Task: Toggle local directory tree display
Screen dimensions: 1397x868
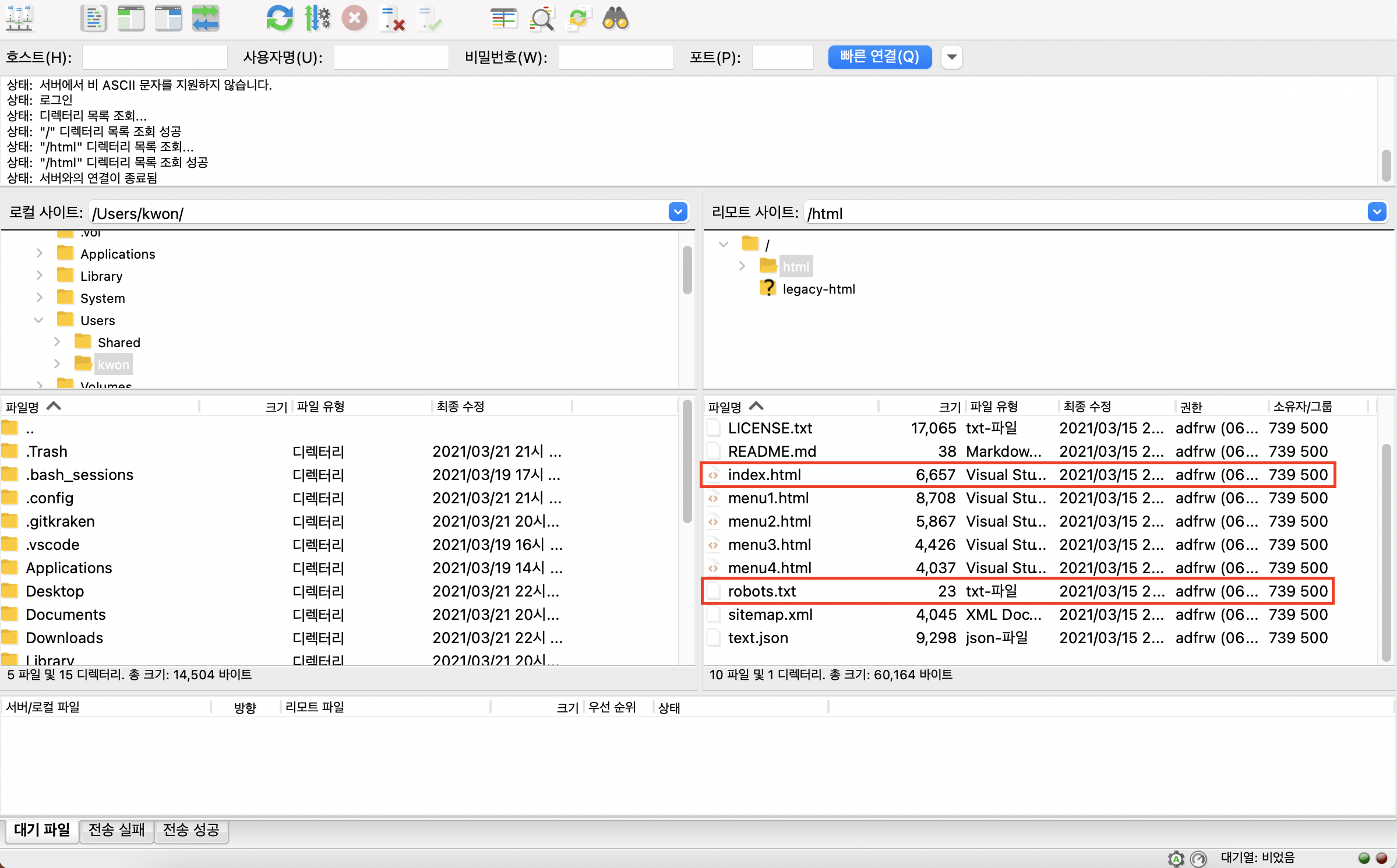Action: click(130, 19)
